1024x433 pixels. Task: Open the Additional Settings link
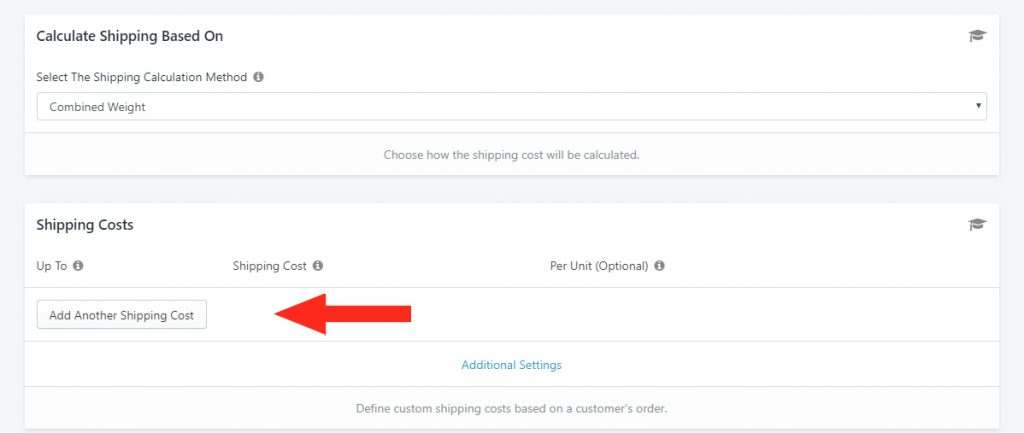[x=511, y=364]
